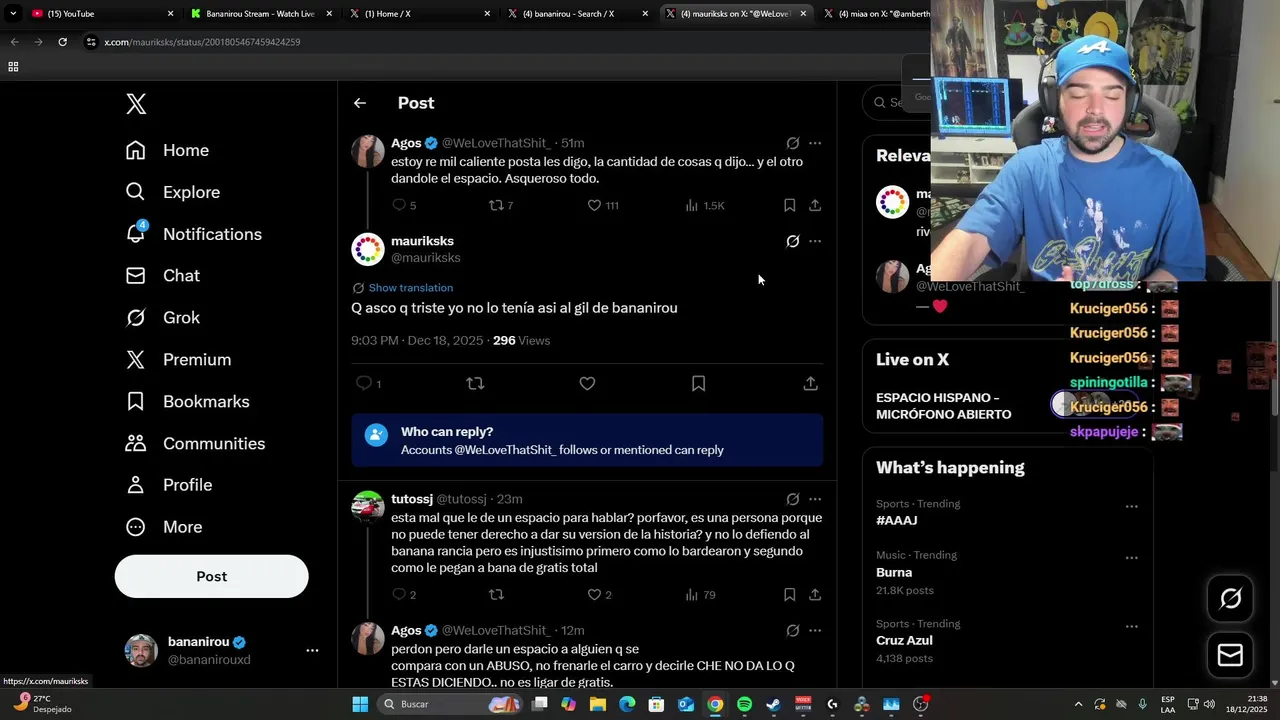Click Show translation link
This screenshot has height=720, width=1280.
coord(410,288)
